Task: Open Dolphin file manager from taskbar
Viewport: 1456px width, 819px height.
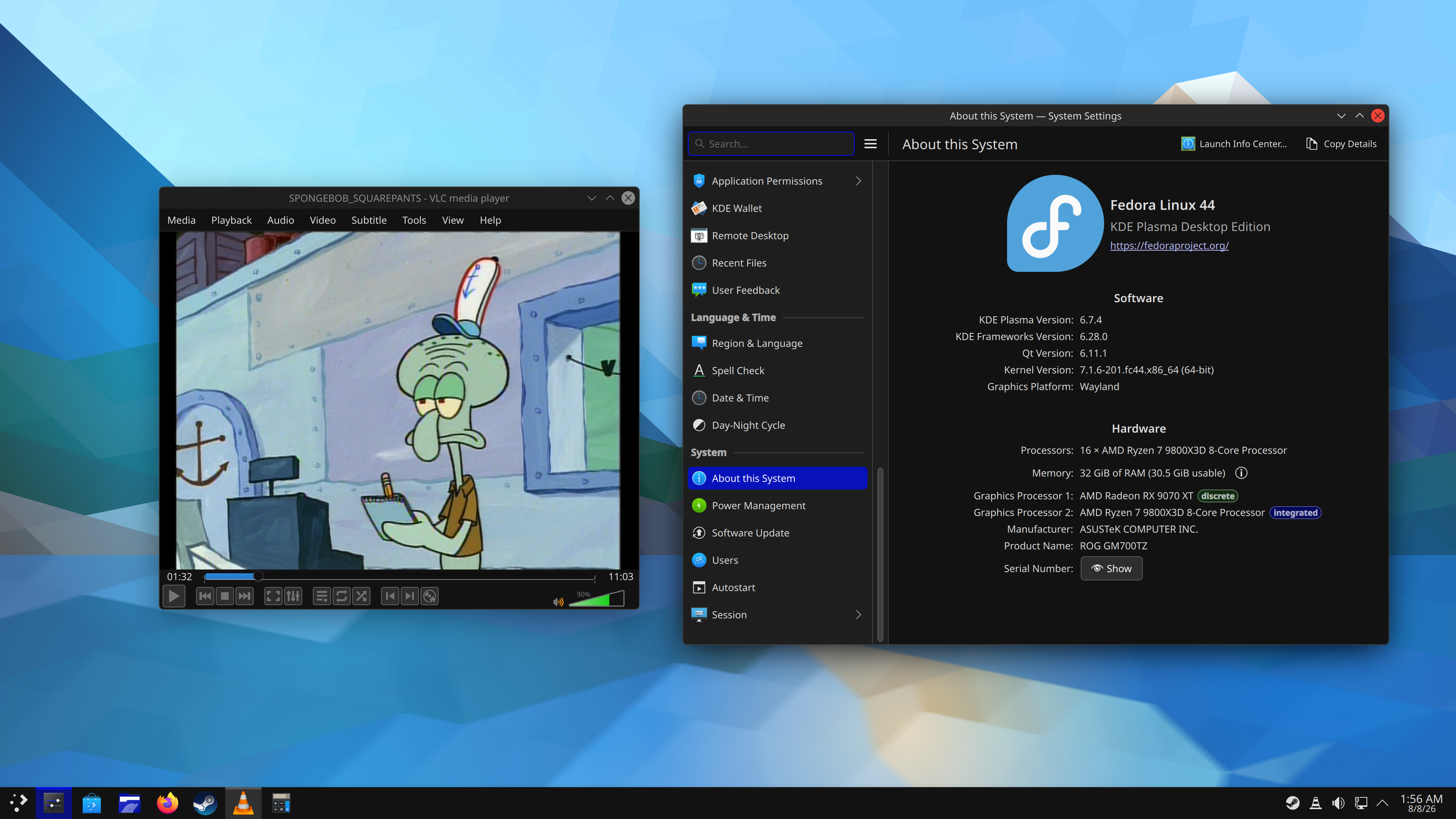Action: pyautogui.click(x=129, y=803)
